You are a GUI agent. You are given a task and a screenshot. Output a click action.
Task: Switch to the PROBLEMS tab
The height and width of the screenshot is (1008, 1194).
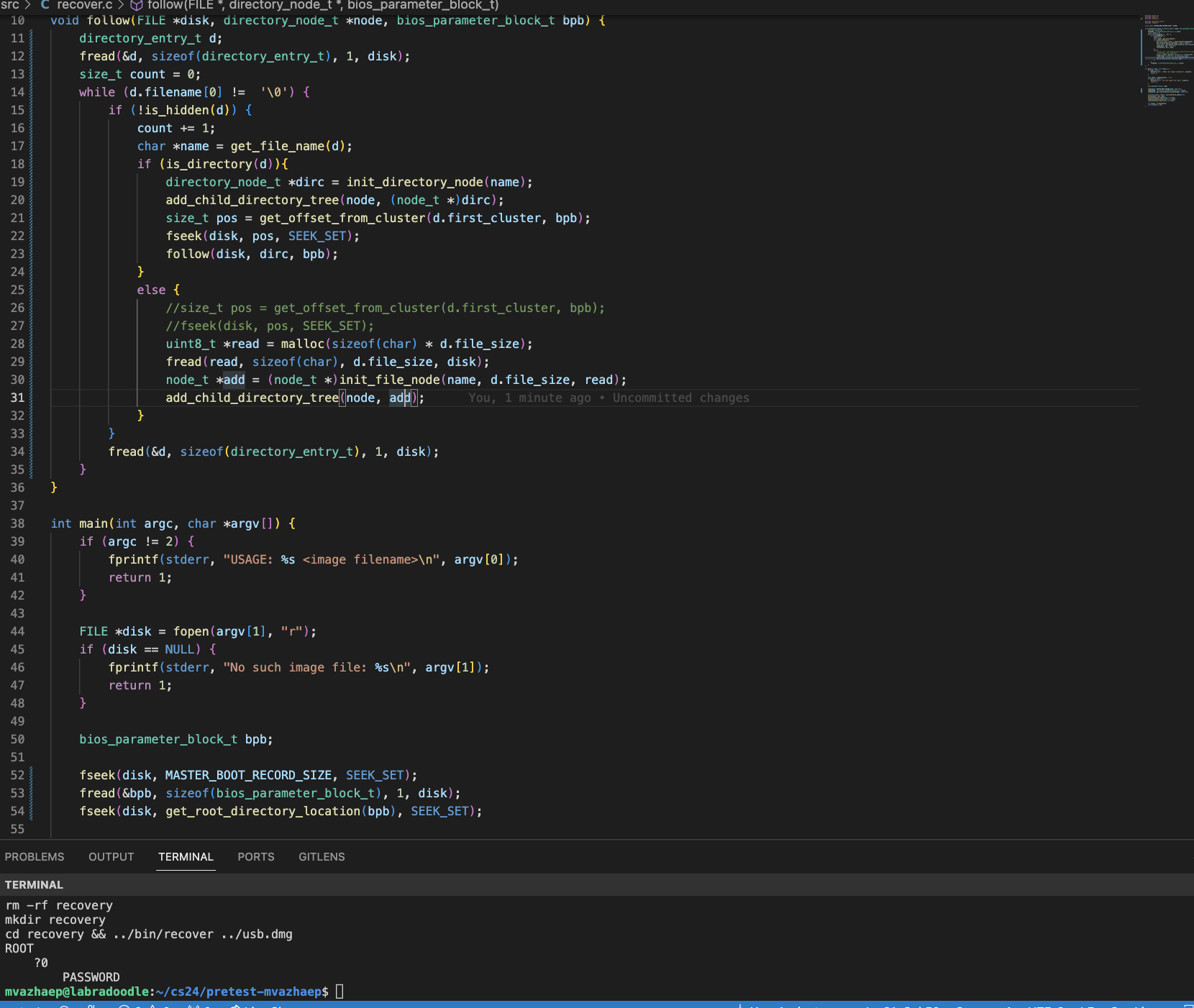pyautogui.click(x=35, y=856)
